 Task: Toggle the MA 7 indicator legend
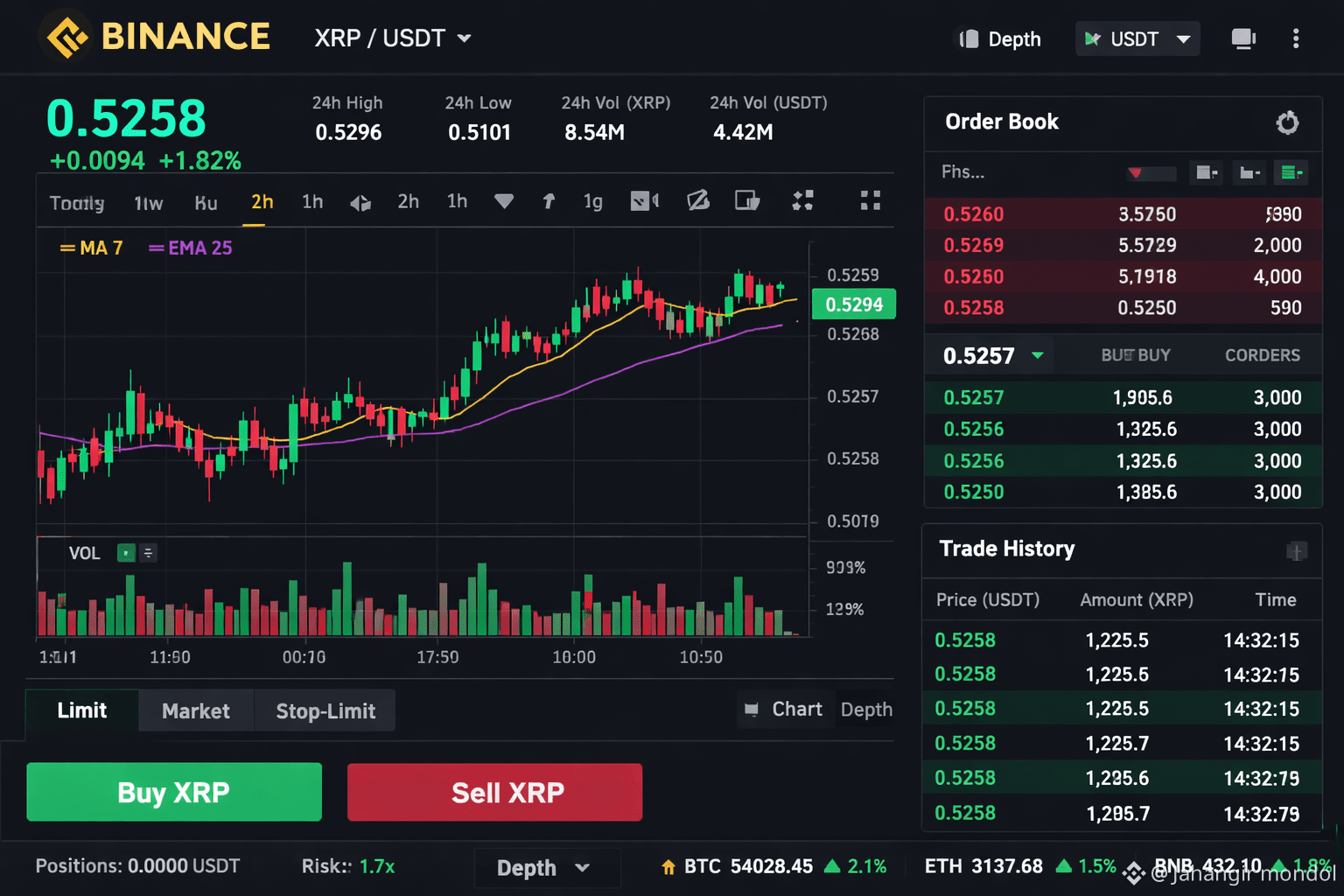pos(91,248)
